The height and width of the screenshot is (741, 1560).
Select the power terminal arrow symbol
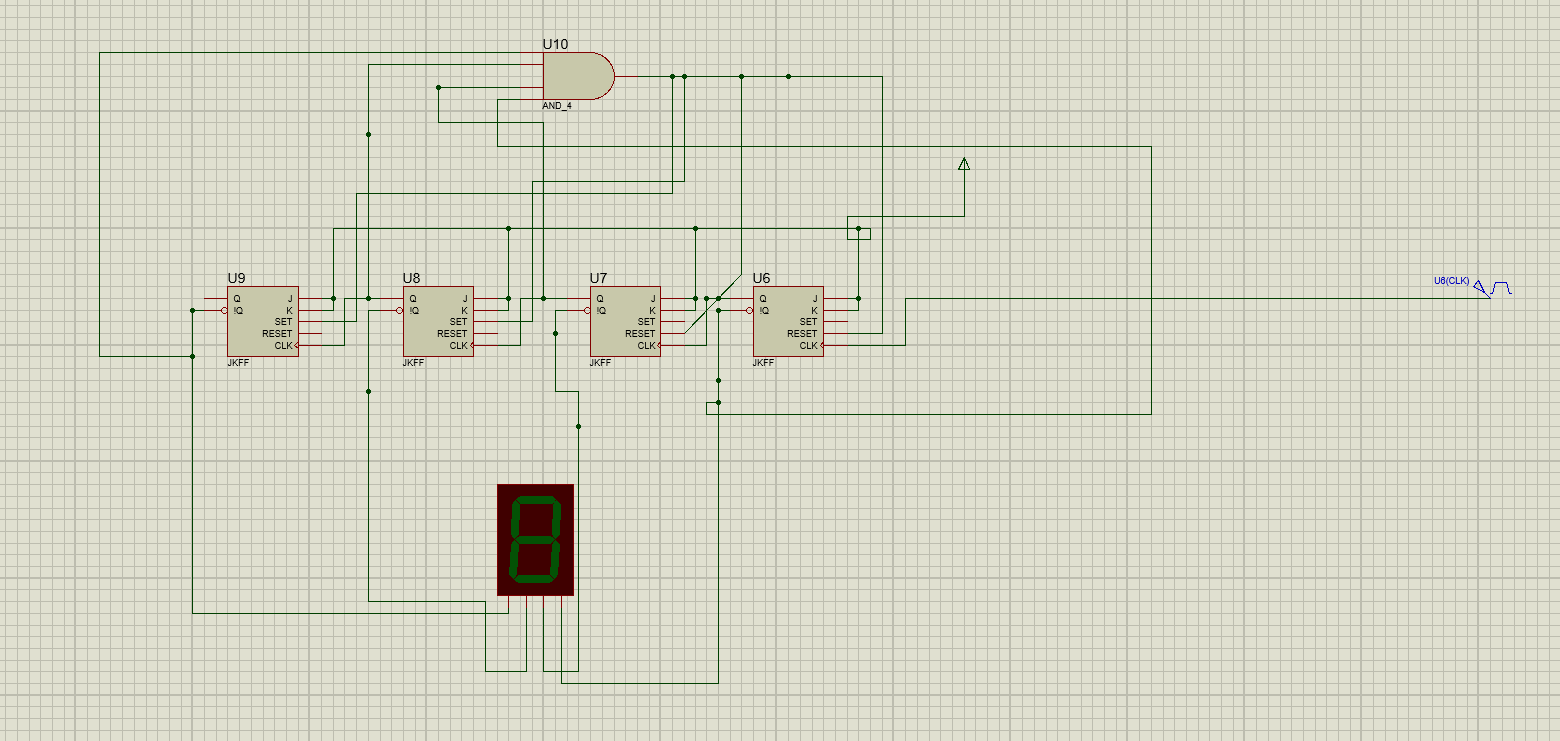[x=964, y=164]
